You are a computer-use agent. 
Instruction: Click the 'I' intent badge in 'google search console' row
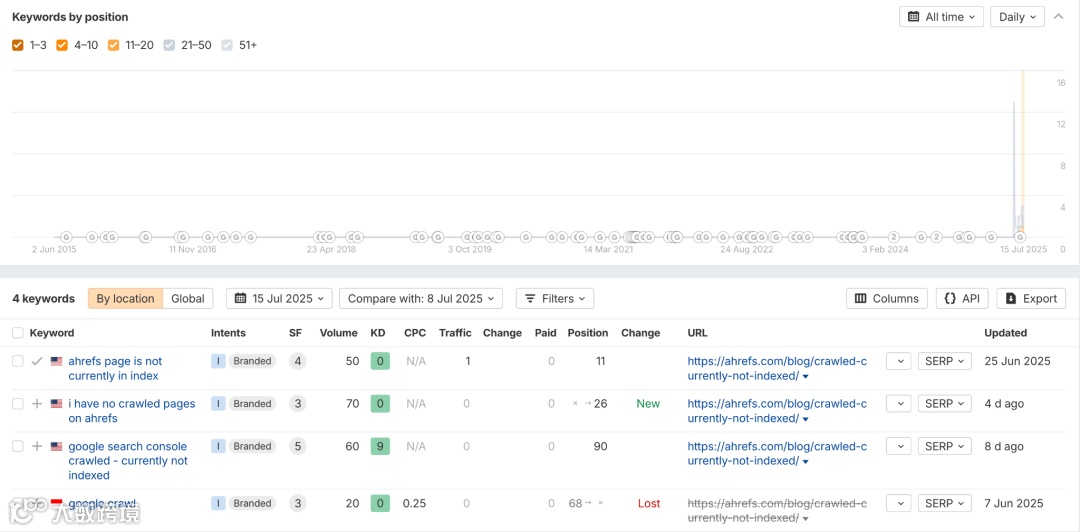(x=218, y=447)
